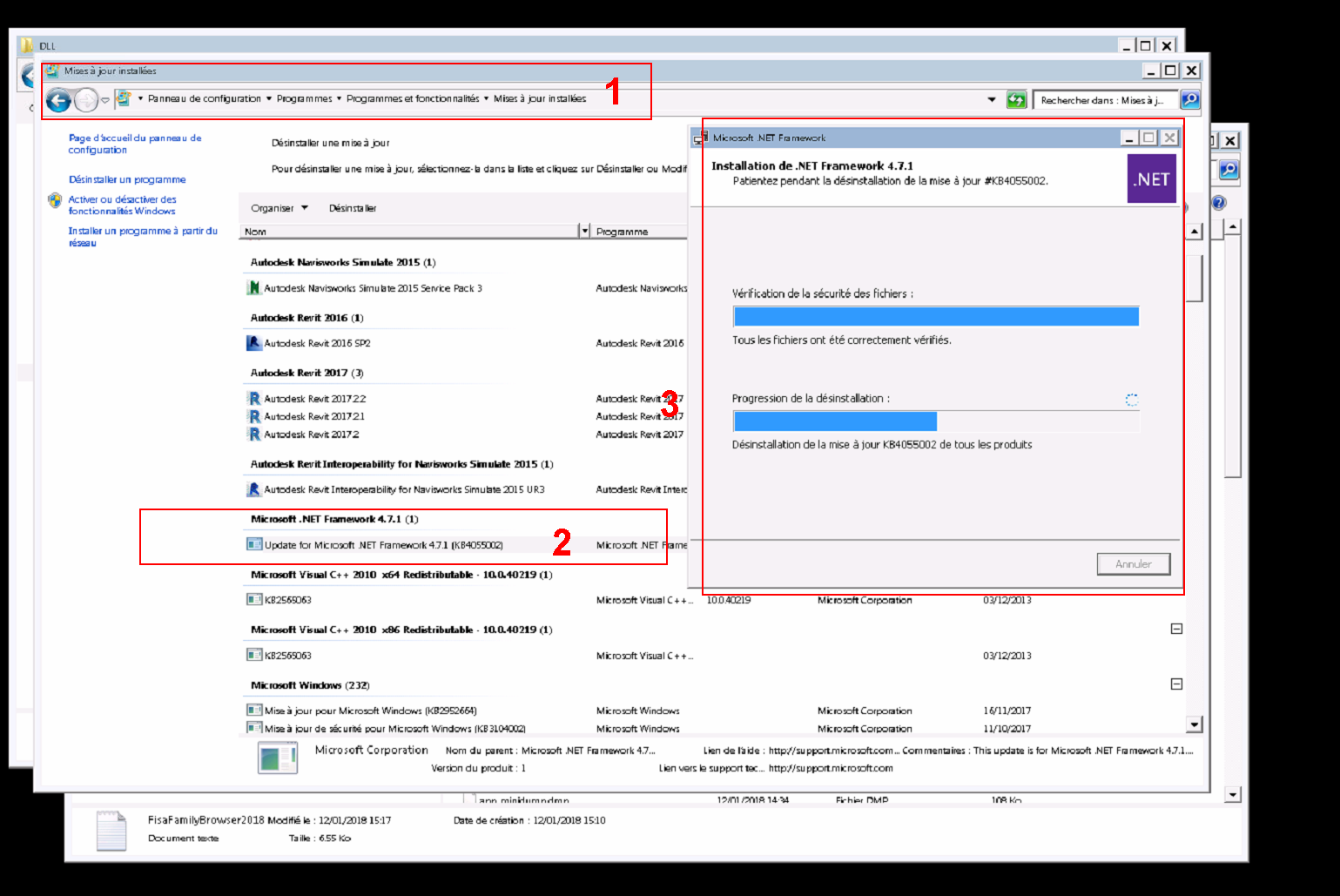Select Autodesk Navisworks Simulate 2015 Service Pack 3
Viewport: 1340px width, 896px height.
[x=372, y=288]
